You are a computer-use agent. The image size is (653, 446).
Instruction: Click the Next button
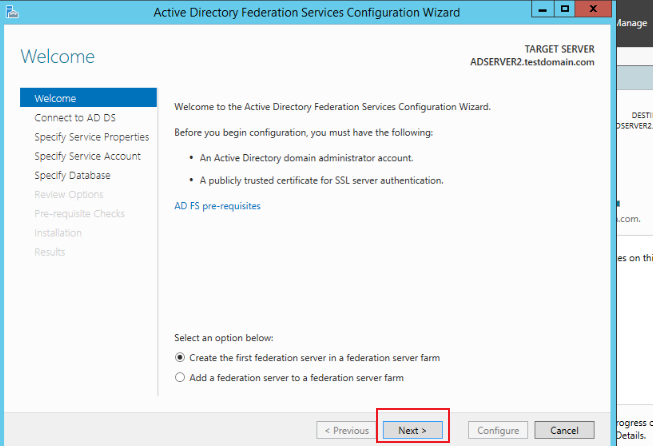(413, 430)
